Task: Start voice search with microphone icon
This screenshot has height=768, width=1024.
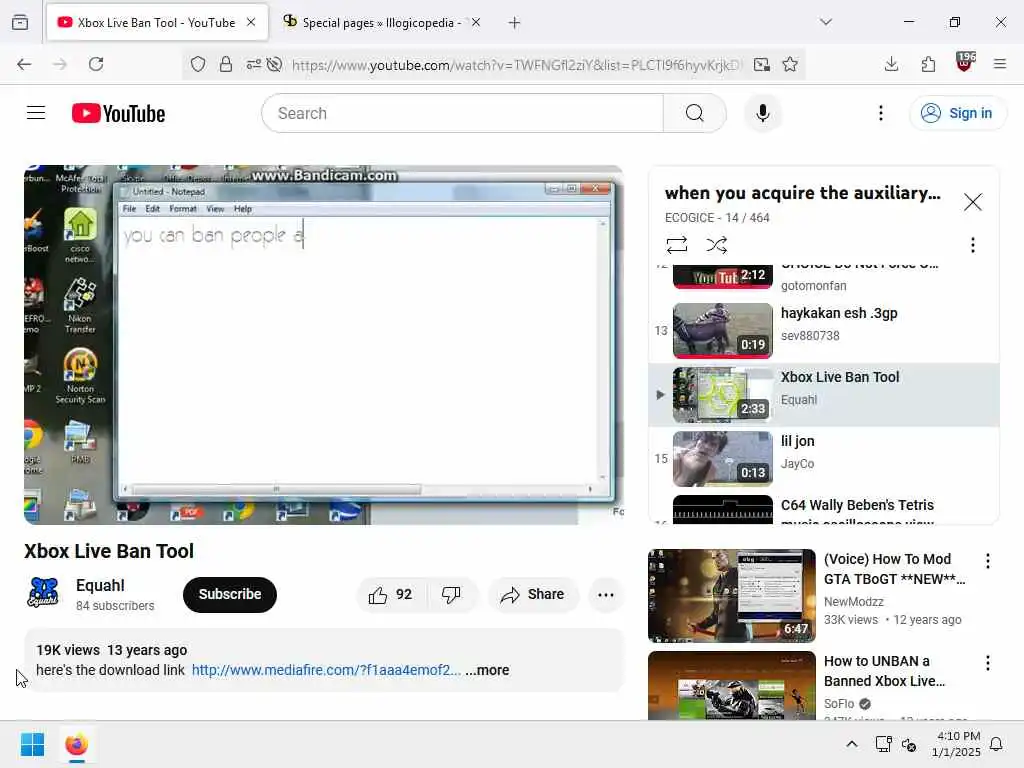Action: [x=762, y=113]
